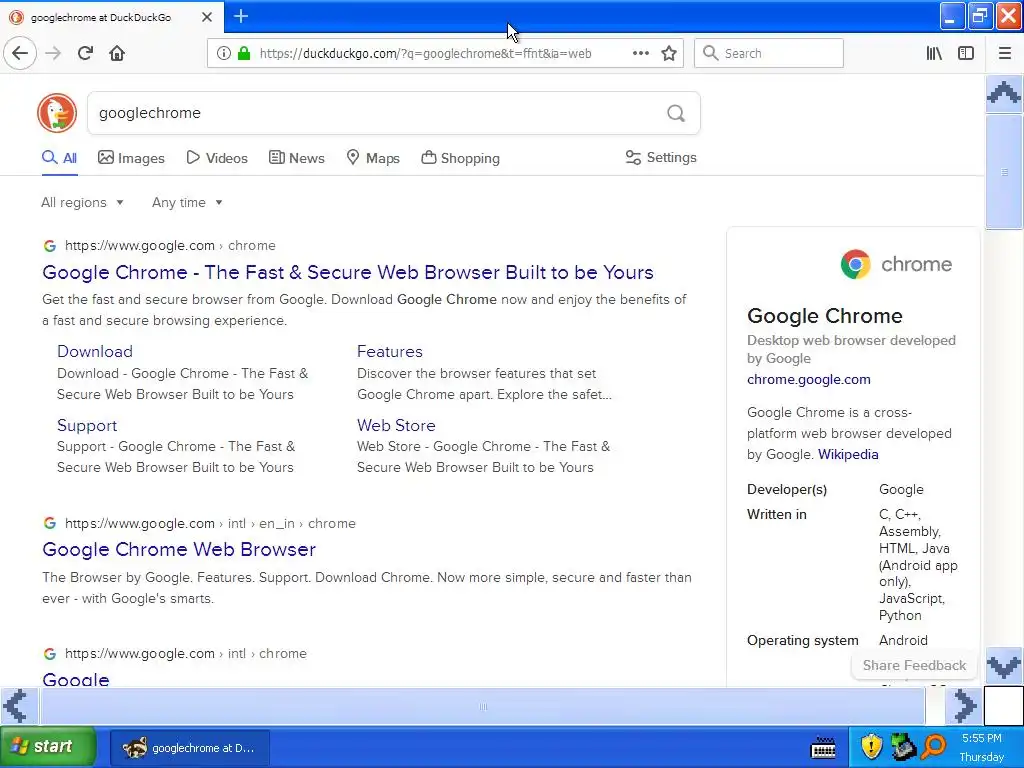
Task: Switch to the Images tab
Action: coord(131,158)
